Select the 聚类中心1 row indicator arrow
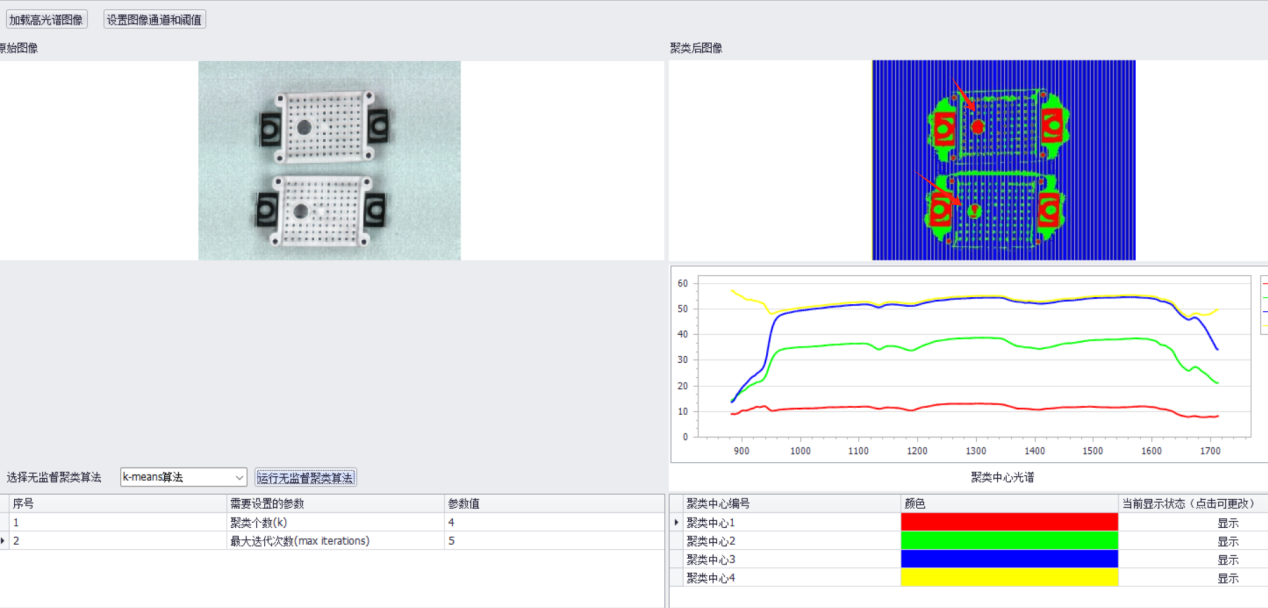The image size is (1268, 608). click(676, 522)
